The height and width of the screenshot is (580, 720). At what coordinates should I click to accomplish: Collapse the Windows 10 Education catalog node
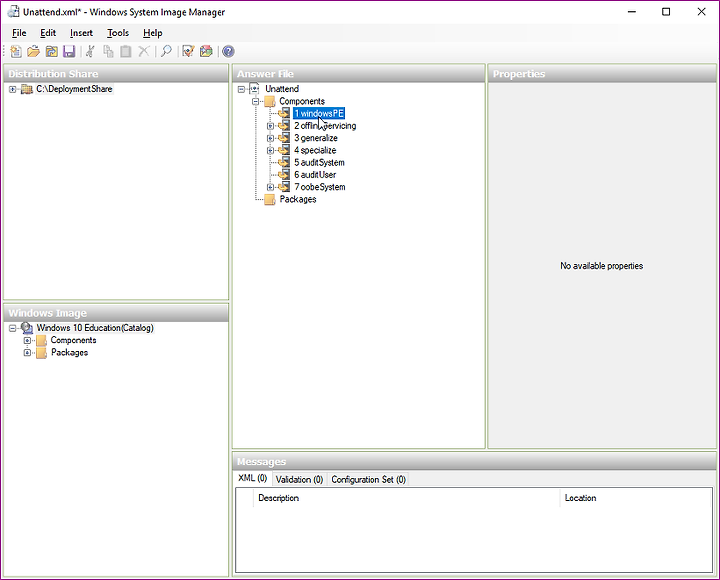(x=12, y=328)
